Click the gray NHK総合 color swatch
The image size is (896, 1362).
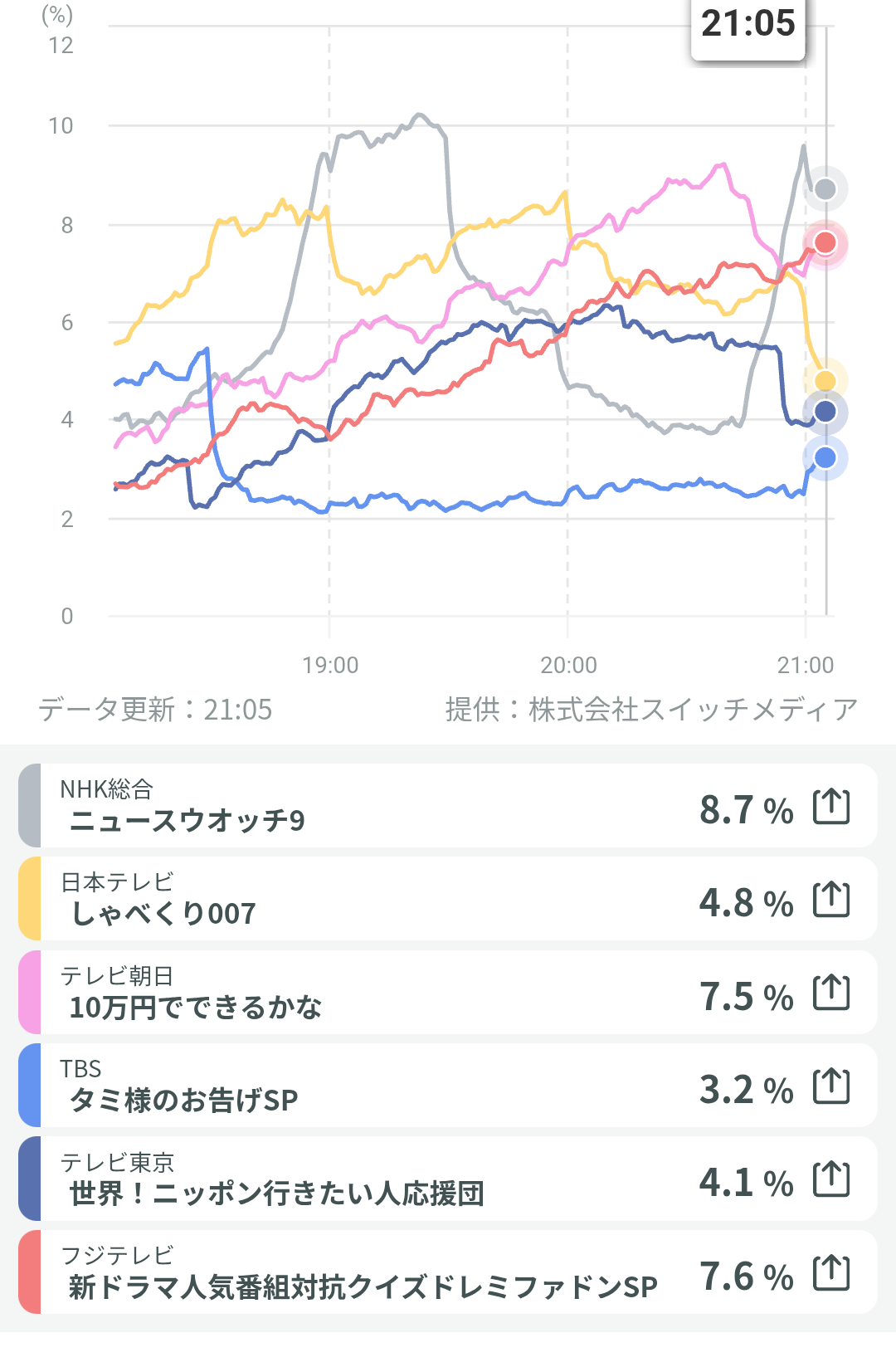[x=30, y=806]
